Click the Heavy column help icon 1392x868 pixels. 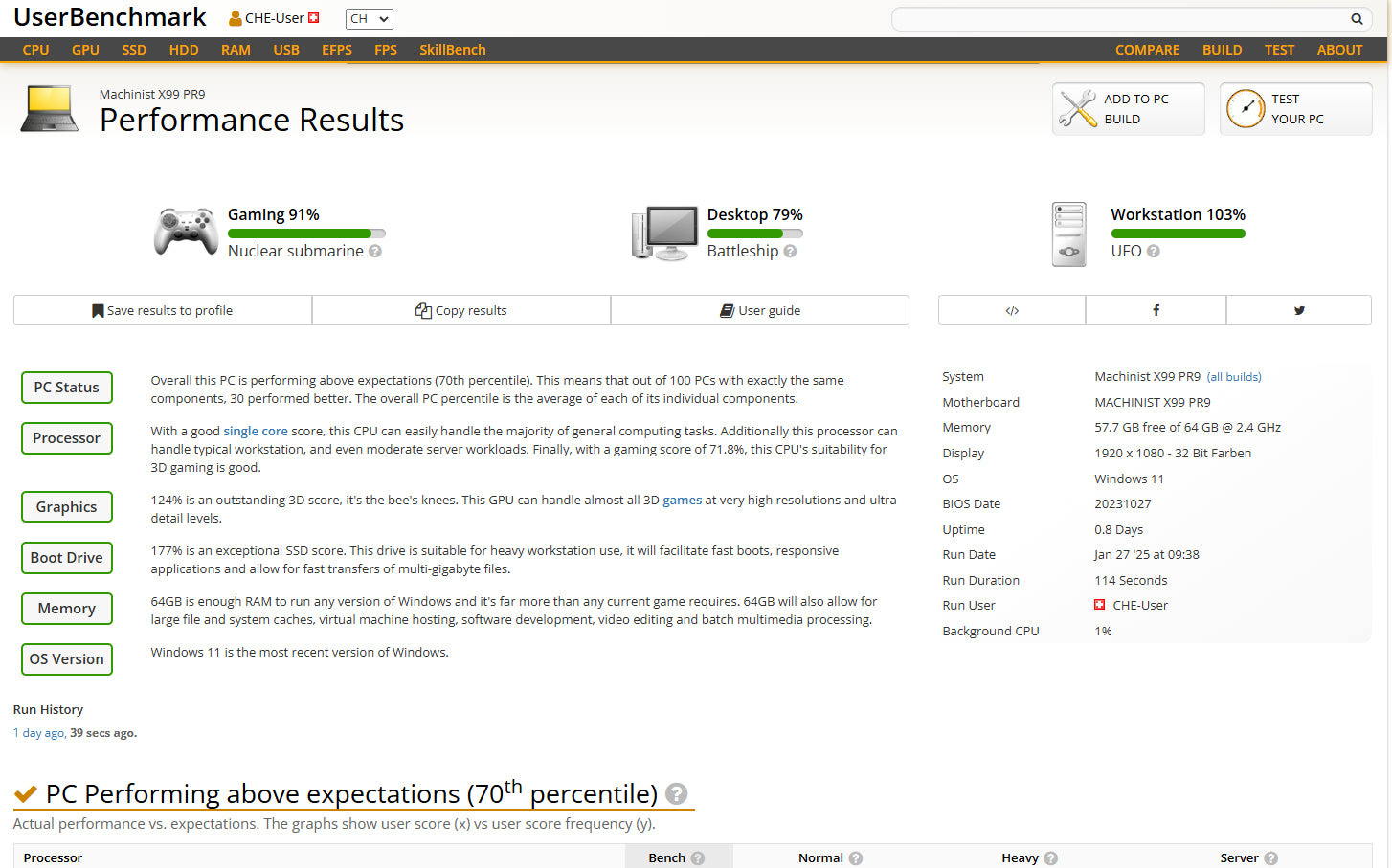(x=1051, y=858)
